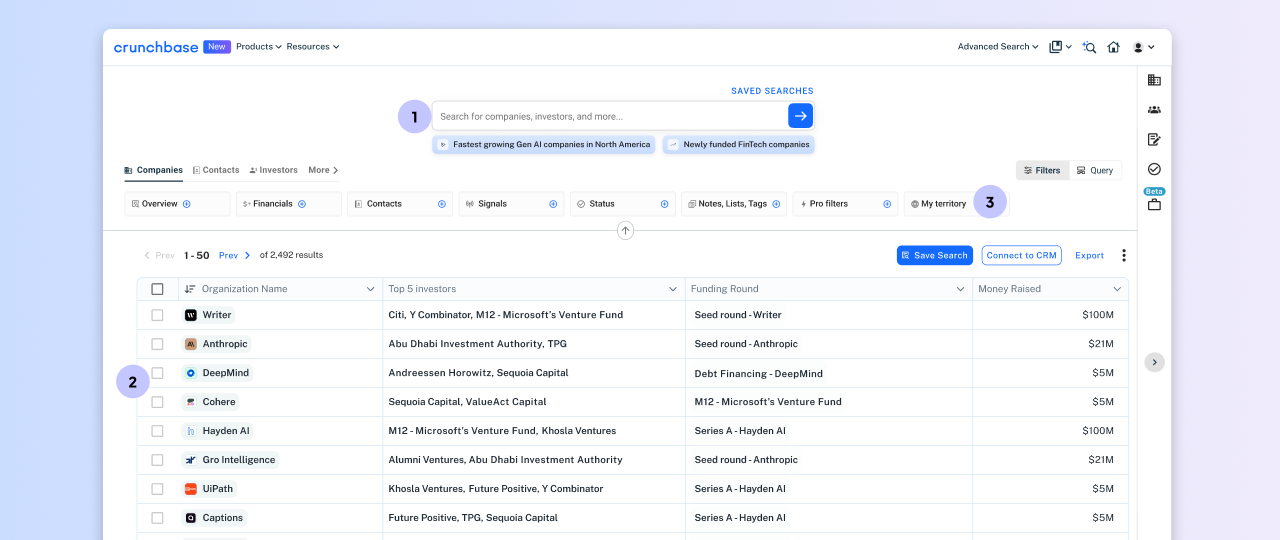
Task: Click the Anthropic company logo
Action: (x=191, y=344)
